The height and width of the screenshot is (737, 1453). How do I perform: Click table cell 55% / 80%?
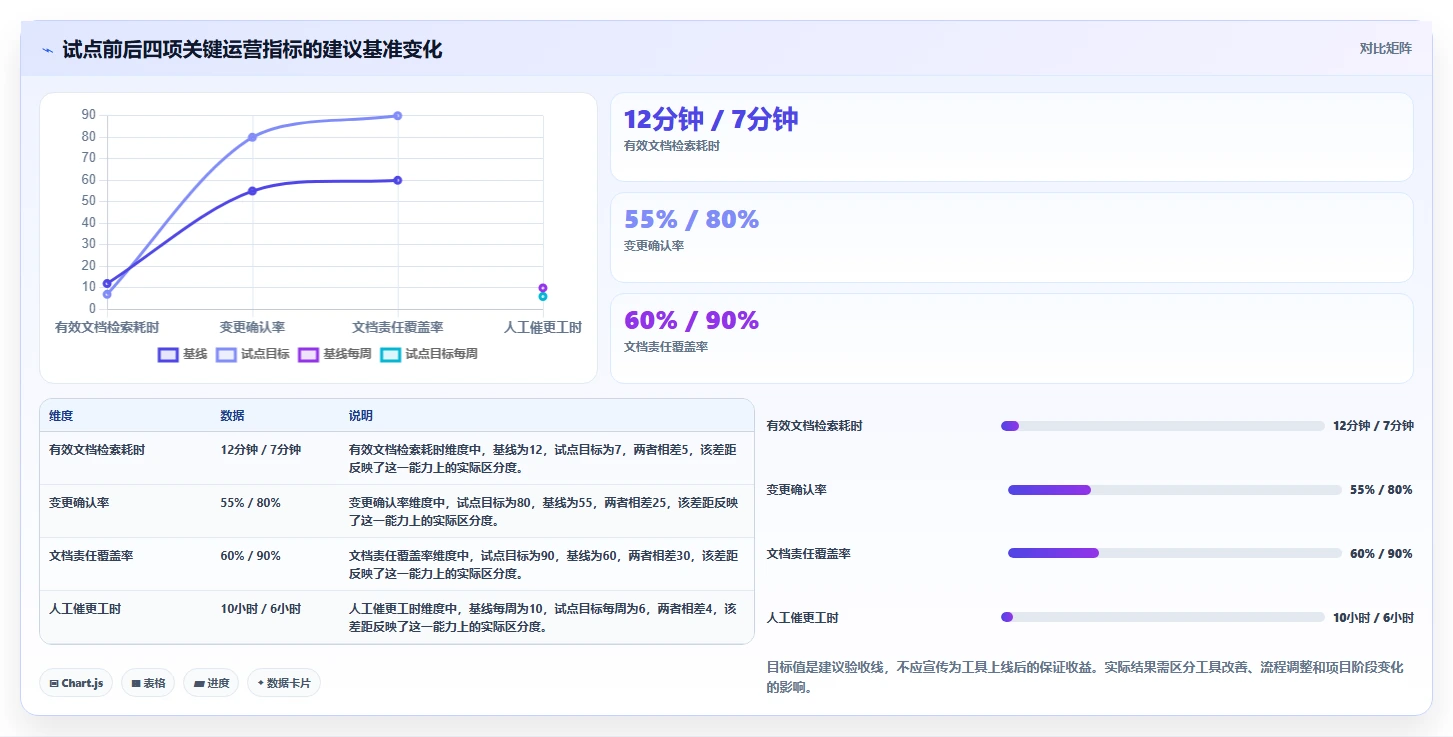coord(250,503)
